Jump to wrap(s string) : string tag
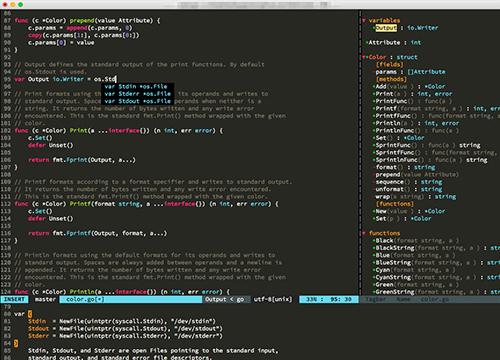Image resolution: width=500 pixels, height=360 pixels. (416, 197)
